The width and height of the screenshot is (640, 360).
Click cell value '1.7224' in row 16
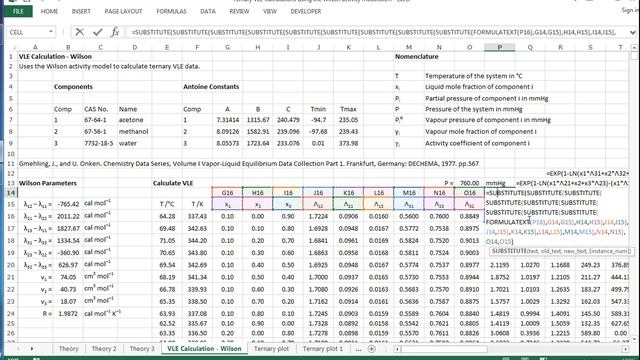[x=318, y=216]
